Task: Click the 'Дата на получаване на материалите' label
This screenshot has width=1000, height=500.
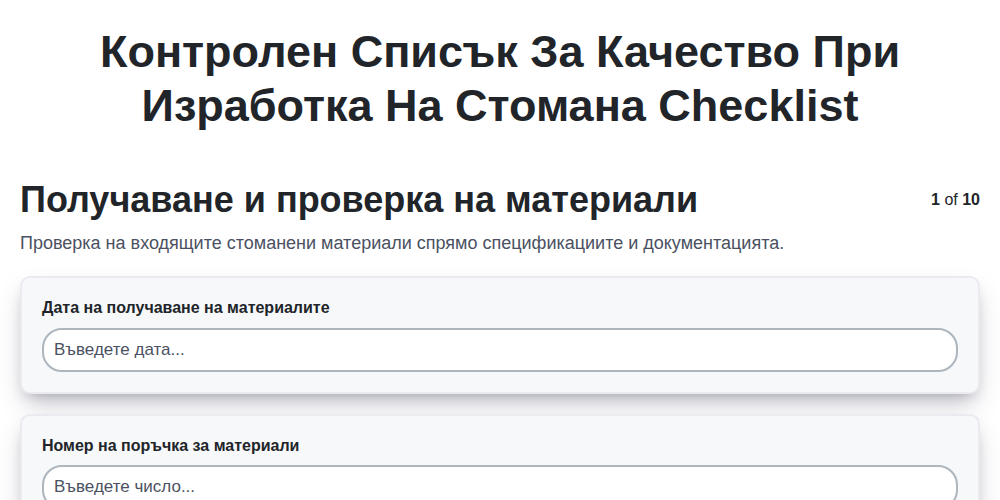Action: pyautogui.click(x=186, y=307)
